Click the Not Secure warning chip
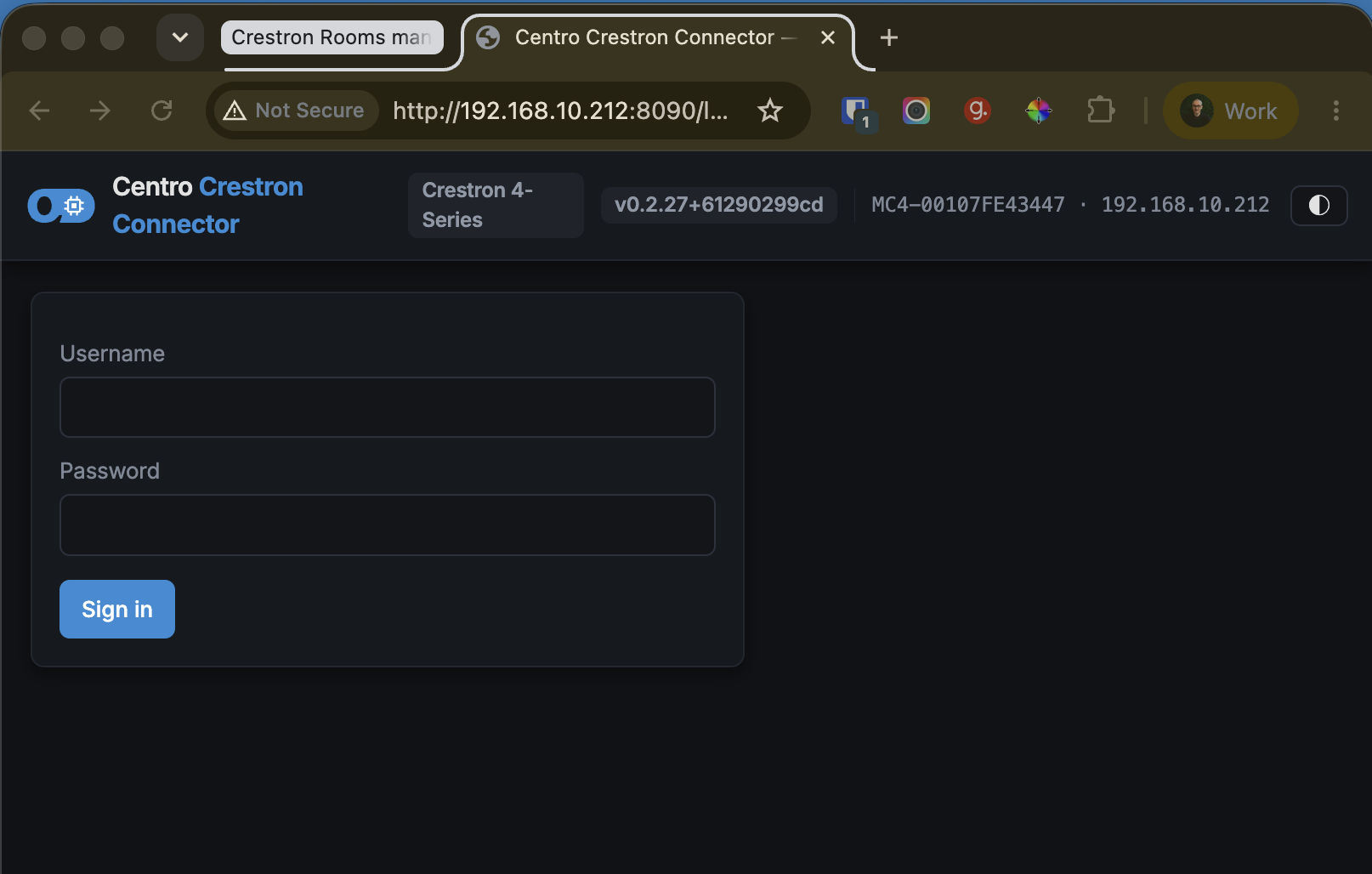 click(x=294, y=111)
